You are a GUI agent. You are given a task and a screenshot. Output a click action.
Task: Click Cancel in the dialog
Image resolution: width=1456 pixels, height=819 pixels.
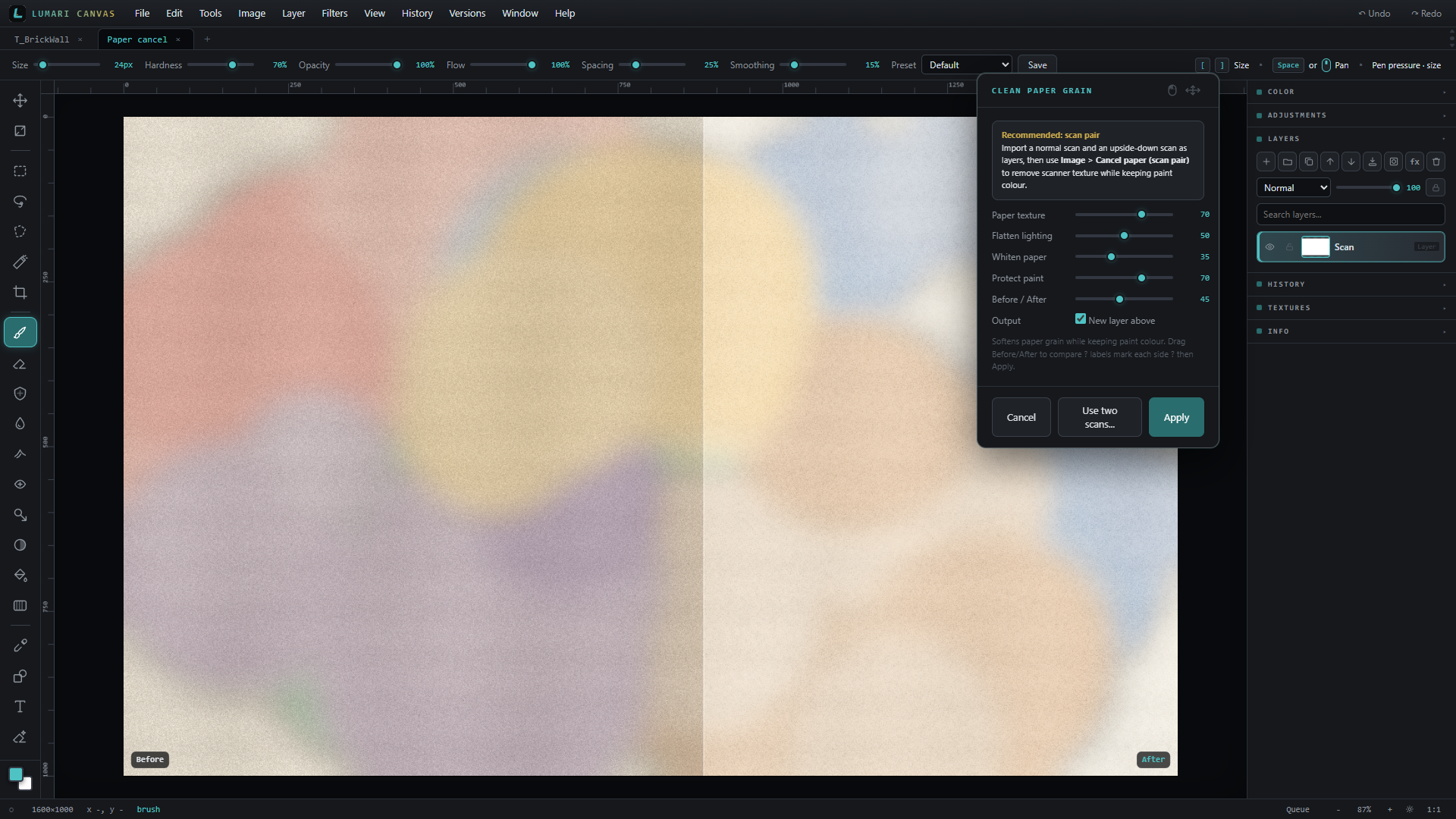[1021, 418]
